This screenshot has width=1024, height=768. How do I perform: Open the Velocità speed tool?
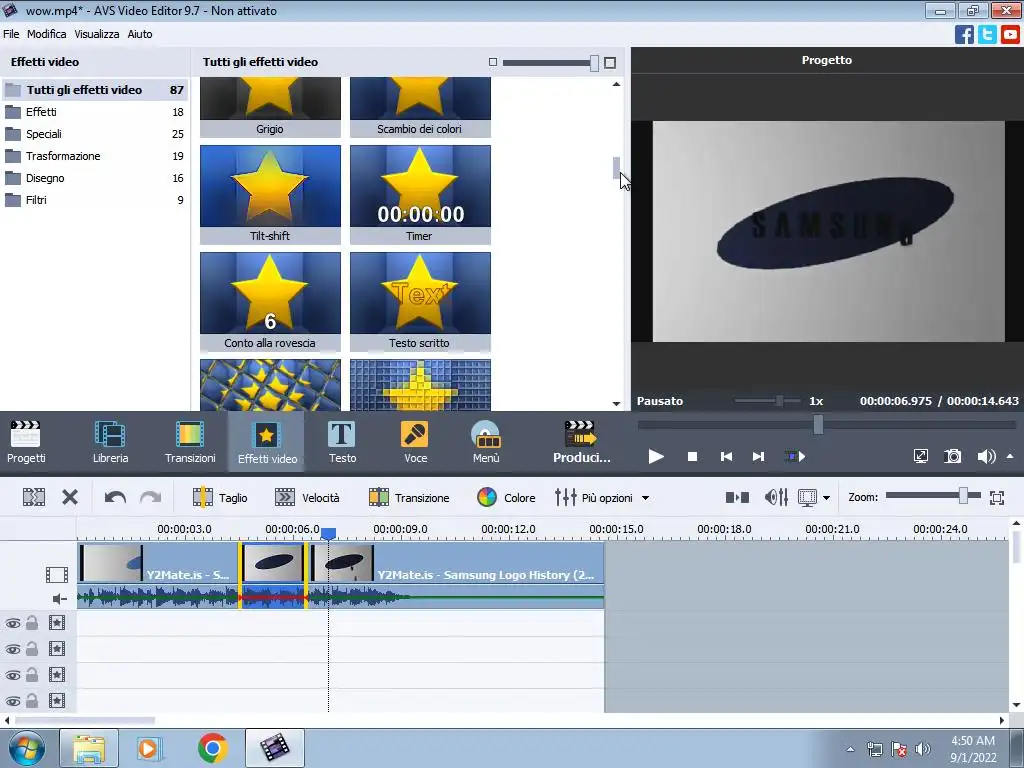(307, 498)
